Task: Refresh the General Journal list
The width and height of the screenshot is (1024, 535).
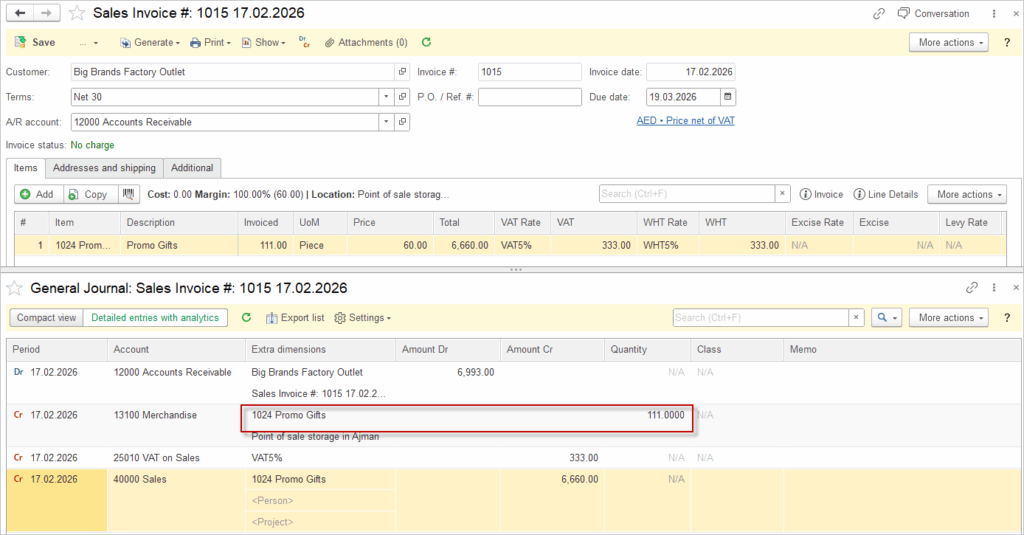Action: tap(246, 318)
